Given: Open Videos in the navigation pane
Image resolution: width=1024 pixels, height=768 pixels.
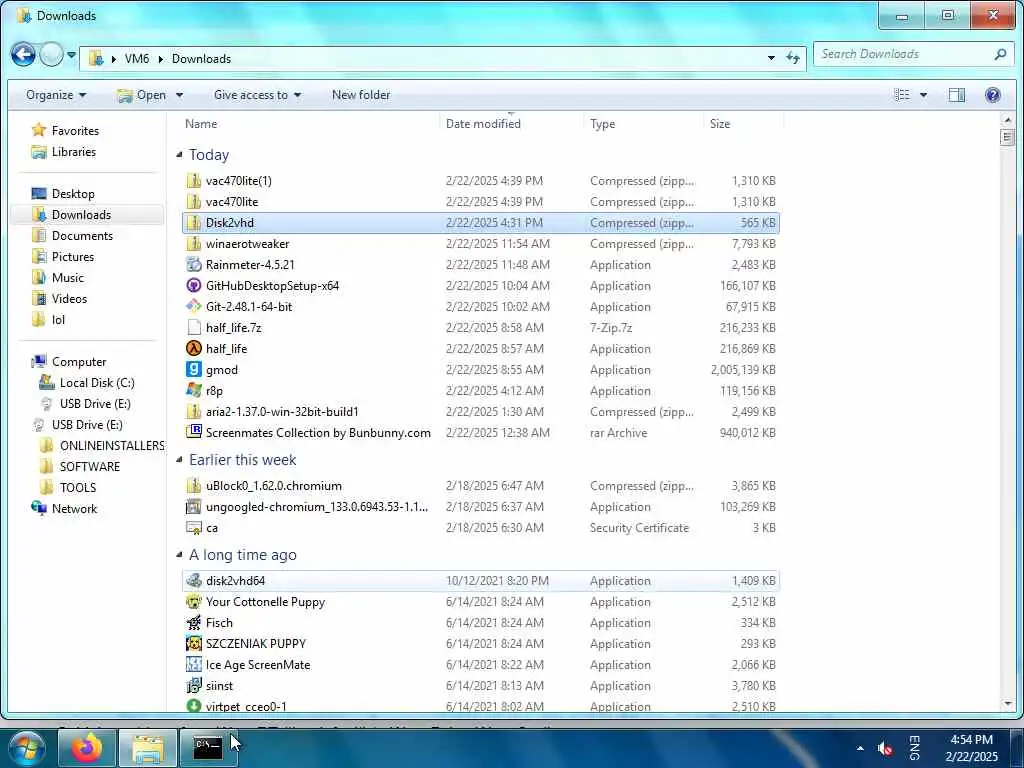Looking at the screenshot, I should coord(59,298).
